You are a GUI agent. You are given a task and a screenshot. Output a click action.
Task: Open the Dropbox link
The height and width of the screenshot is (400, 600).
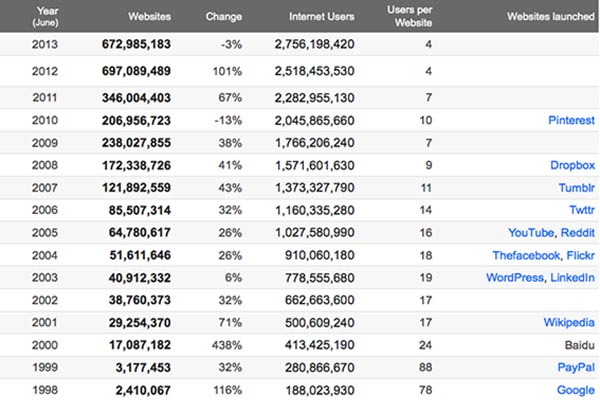(x=572, y=165)
